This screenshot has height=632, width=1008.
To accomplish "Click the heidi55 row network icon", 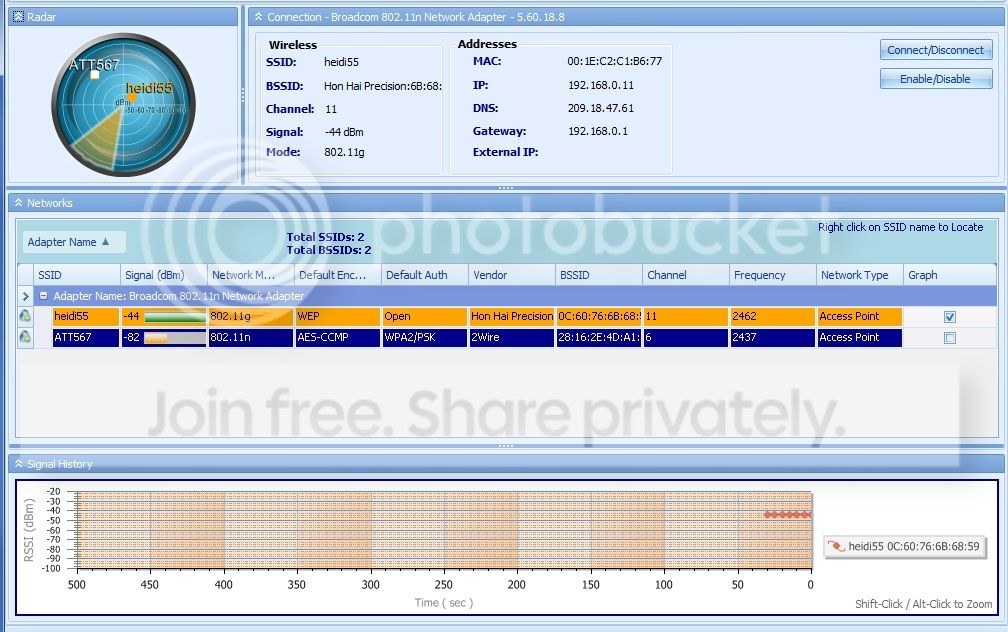I will tap(25, 316).
